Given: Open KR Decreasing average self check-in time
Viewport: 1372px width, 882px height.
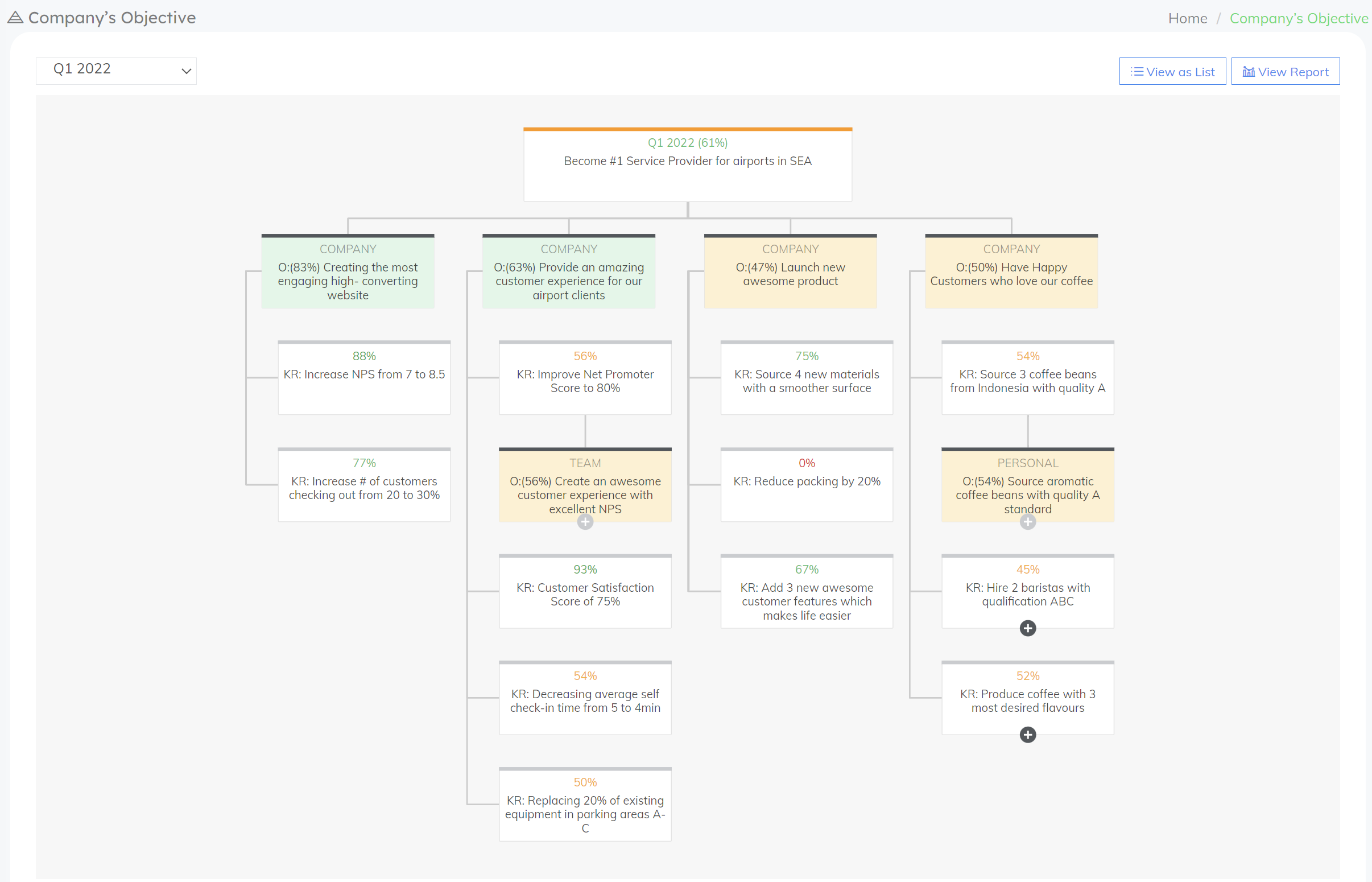Looking at the screenshot, I should coord(585,698).
